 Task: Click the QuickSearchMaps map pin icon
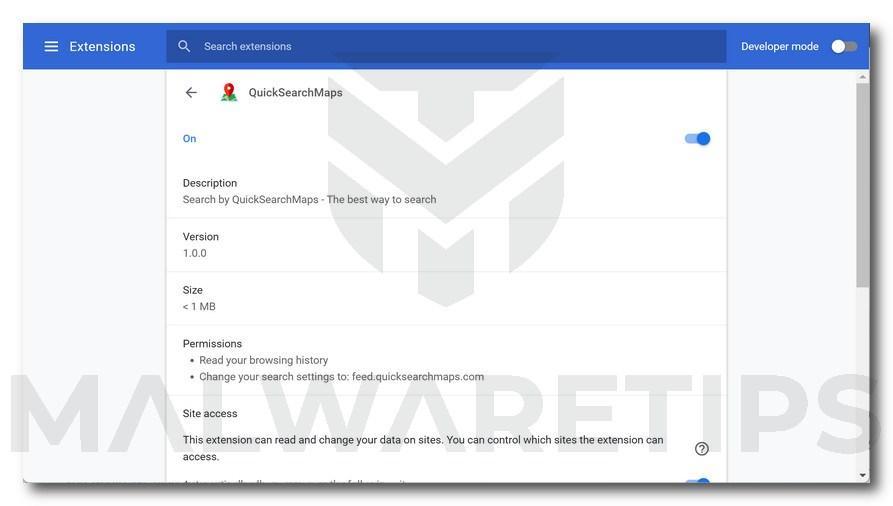click(229, 92)
